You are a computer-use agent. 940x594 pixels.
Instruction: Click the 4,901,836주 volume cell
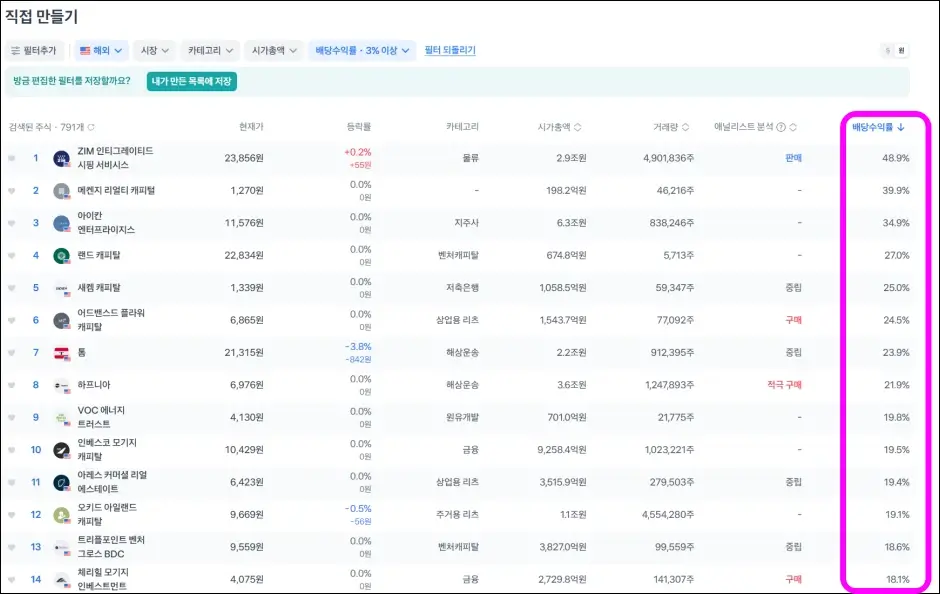[x=668, y=158]
